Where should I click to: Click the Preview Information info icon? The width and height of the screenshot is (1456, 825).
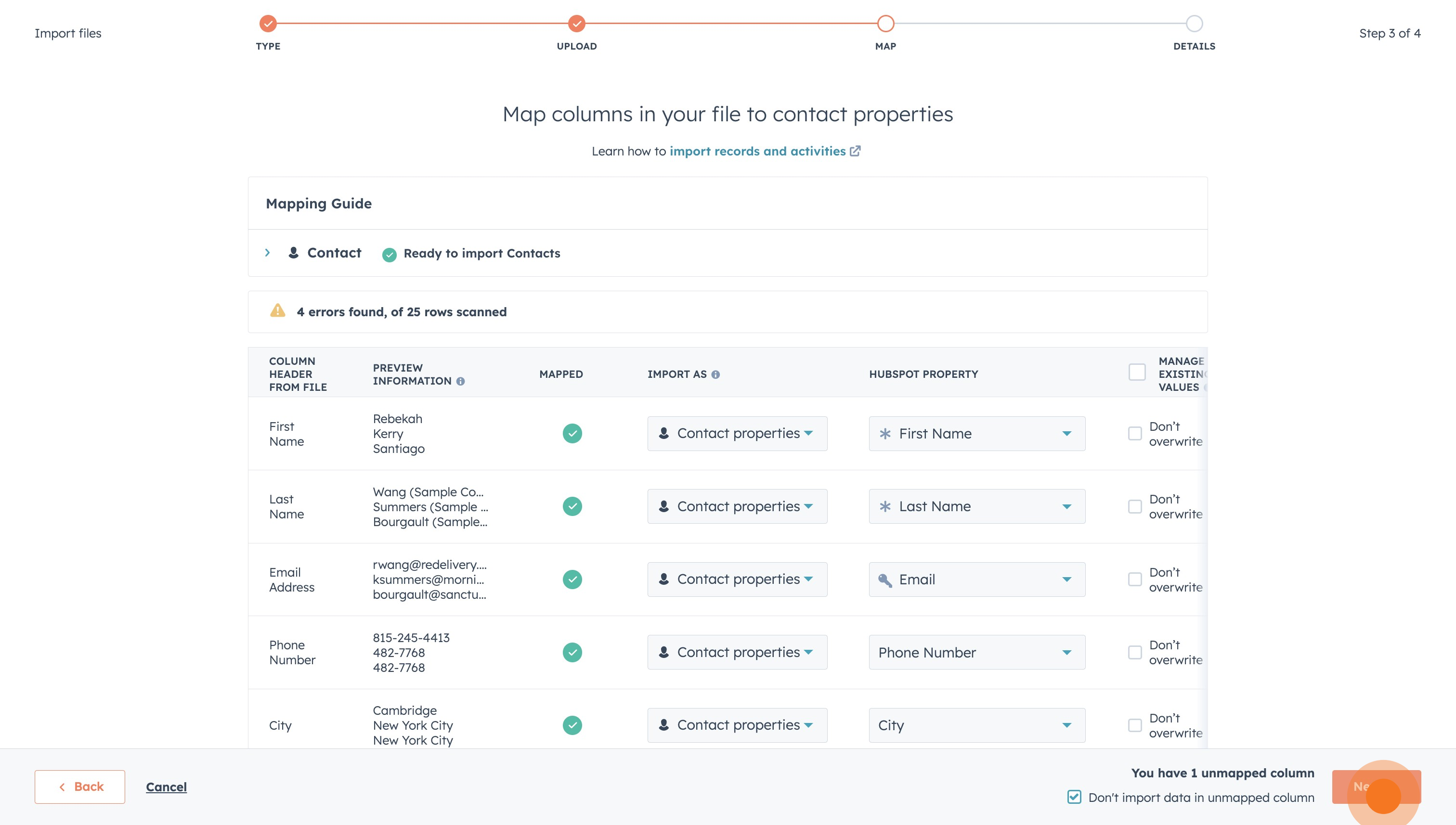(x=460, y=381)
